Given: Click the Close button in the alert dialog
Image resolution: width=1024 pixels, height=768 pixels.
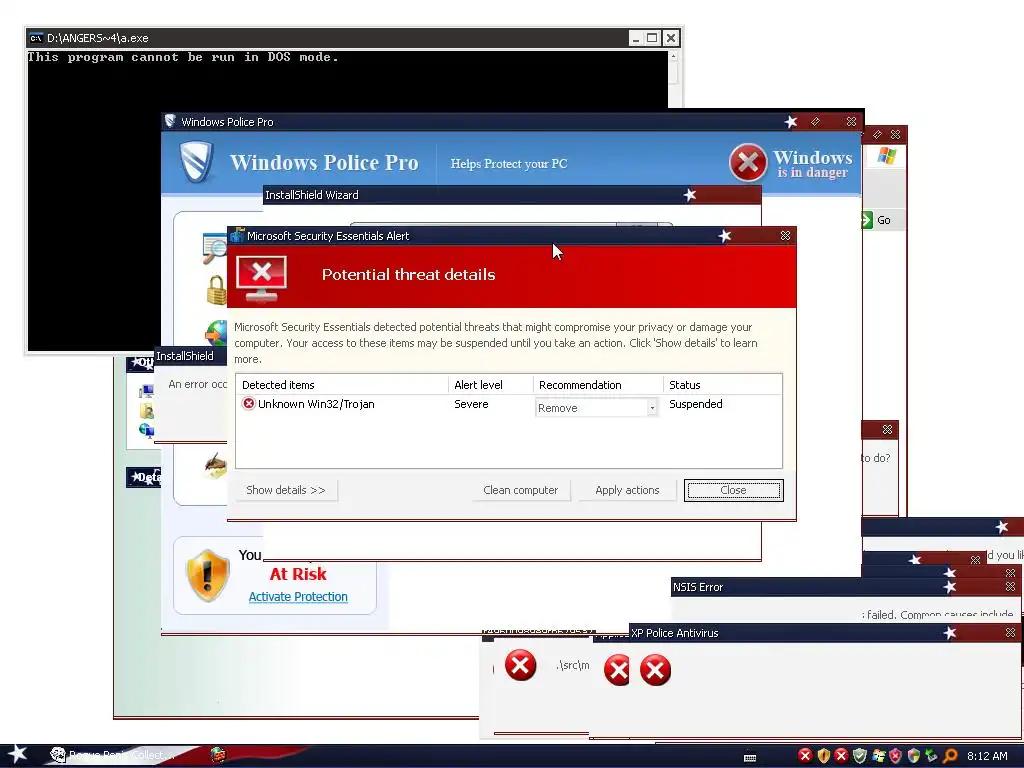Looking at the screenshot, I should [733, 490].
